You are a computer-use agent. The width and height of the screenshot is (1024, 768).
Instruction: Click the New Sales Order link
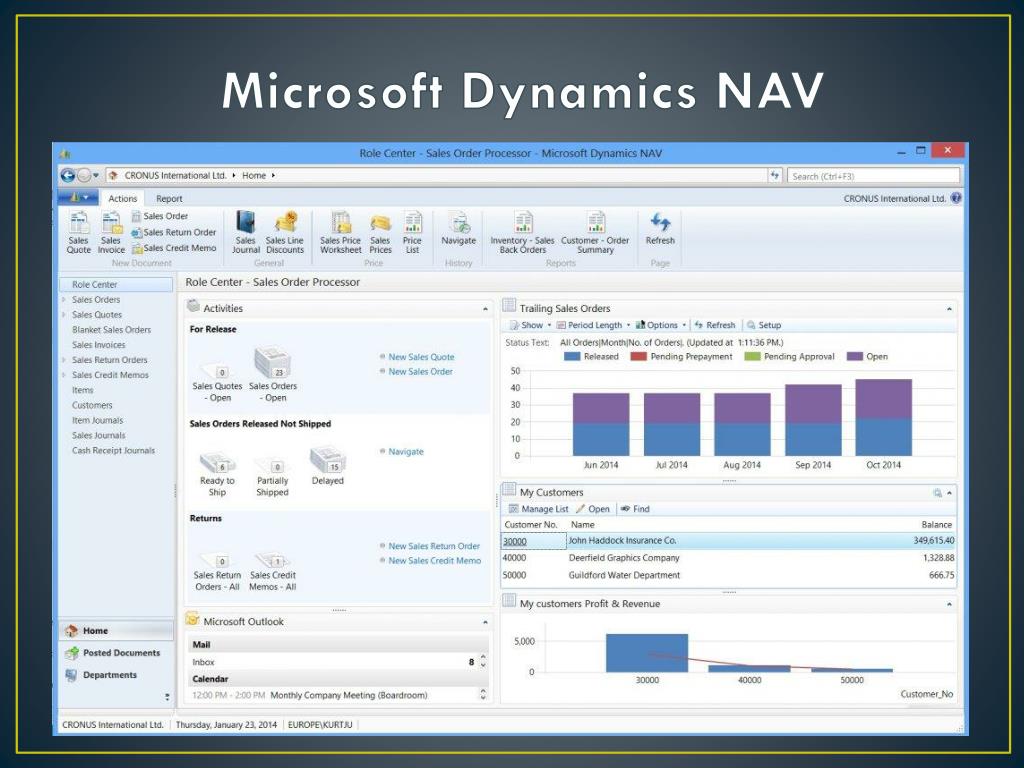(x=421, y=372)
